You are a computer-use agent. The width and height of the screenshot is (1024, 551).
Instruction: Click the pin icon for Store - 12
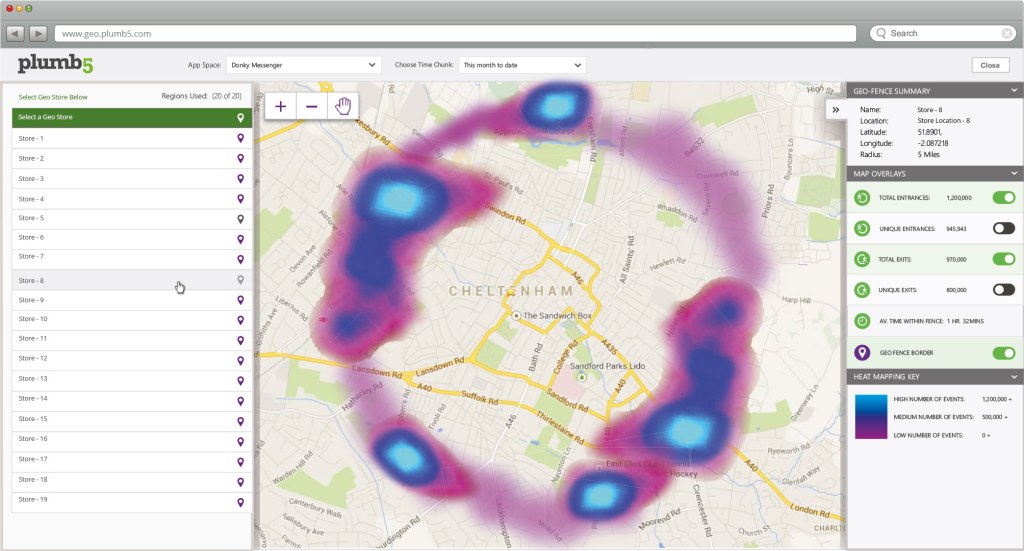click(240, 360)
